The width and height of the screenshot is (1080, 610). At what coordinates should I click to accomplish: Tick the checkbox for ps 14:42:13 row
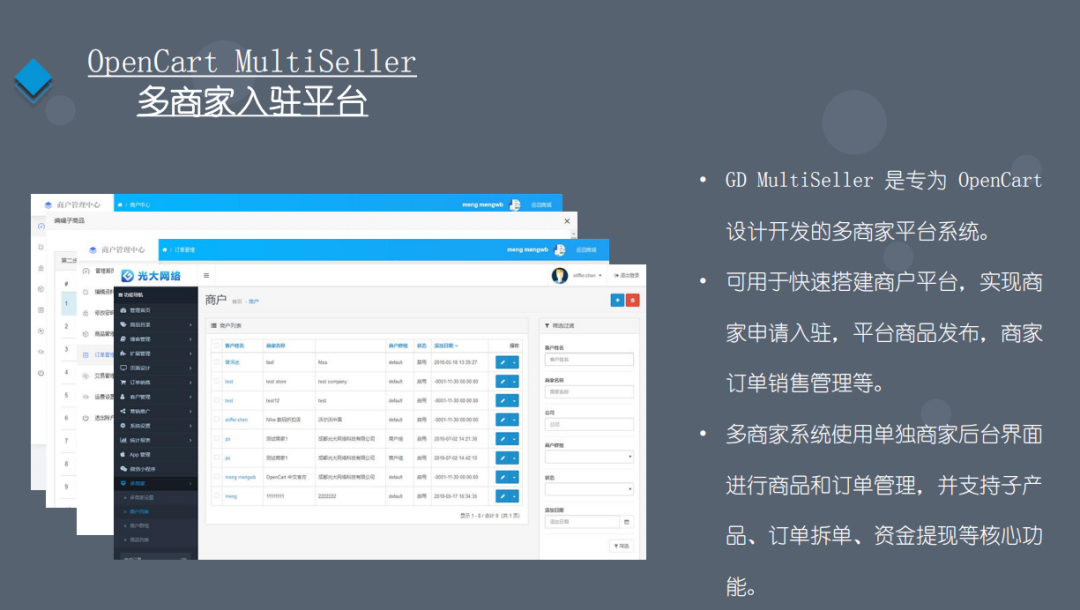coord(217,458)
